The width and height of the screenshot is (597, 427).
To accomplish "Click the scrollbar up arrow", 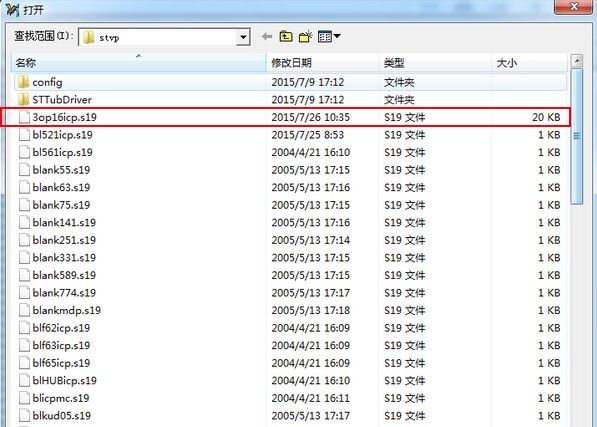I will pos(577,61).
